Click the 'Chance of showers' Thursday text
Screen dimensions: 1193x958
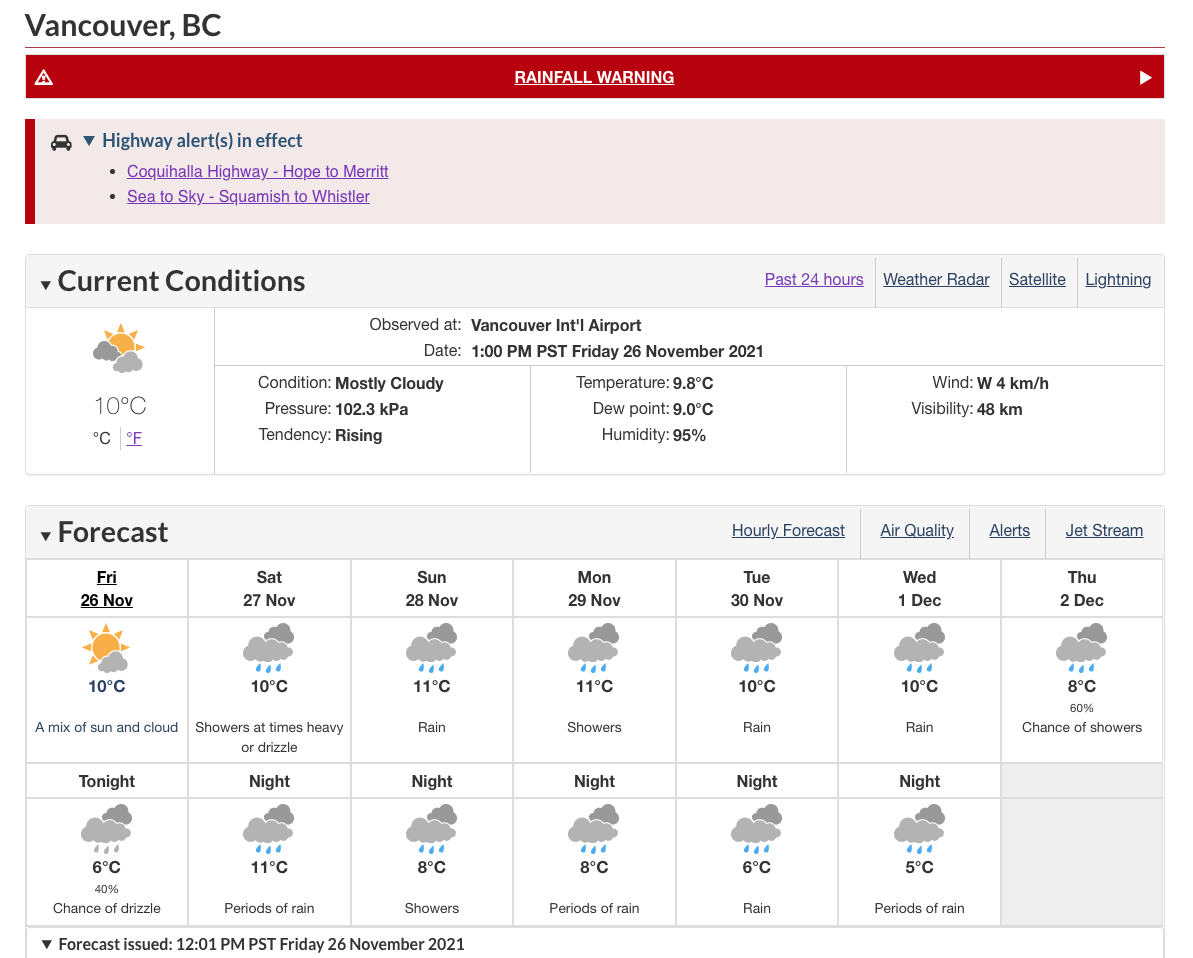pos(1081,727)
